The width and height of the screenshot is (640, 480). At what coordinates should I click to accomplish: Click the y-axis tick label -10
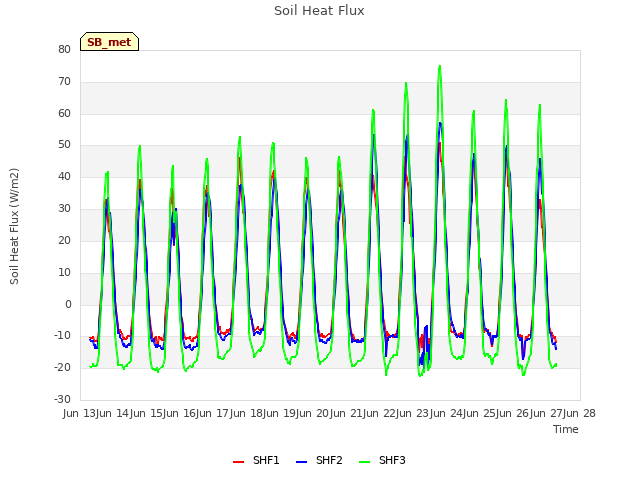(x=63, y=336)
